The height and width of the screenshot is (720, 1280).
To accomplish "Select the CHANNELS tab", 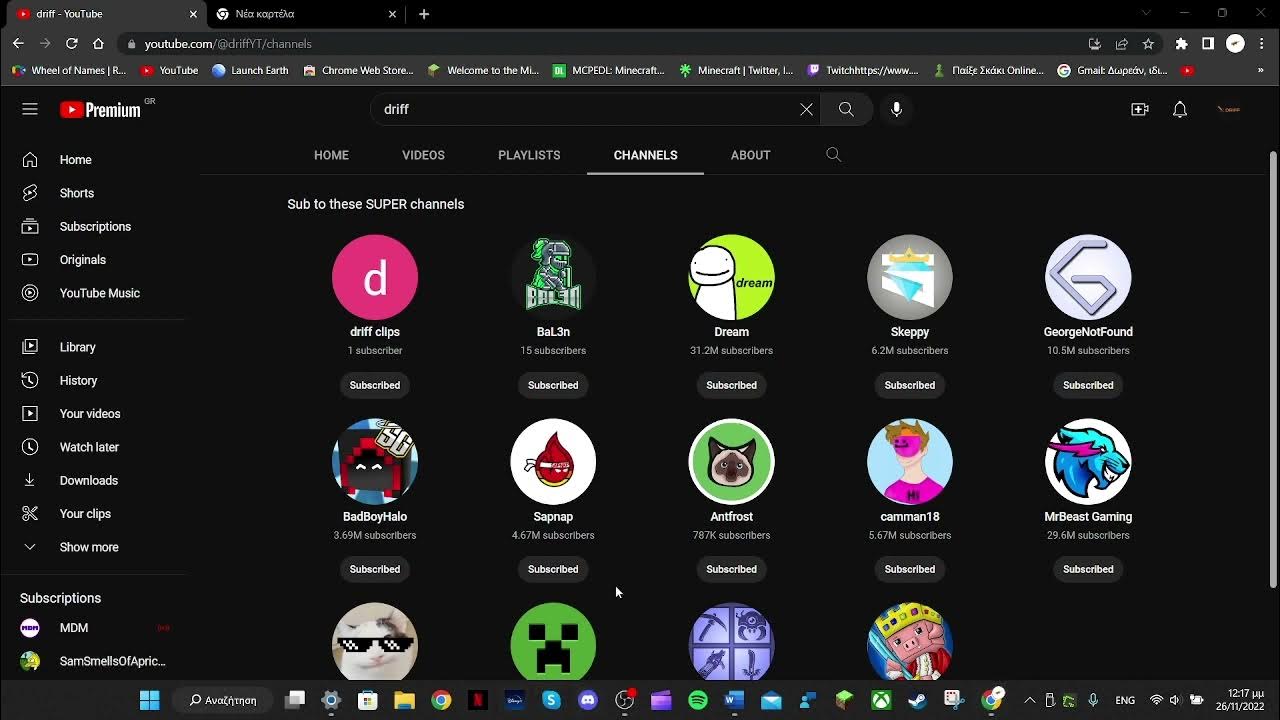I will click(645, 155).
